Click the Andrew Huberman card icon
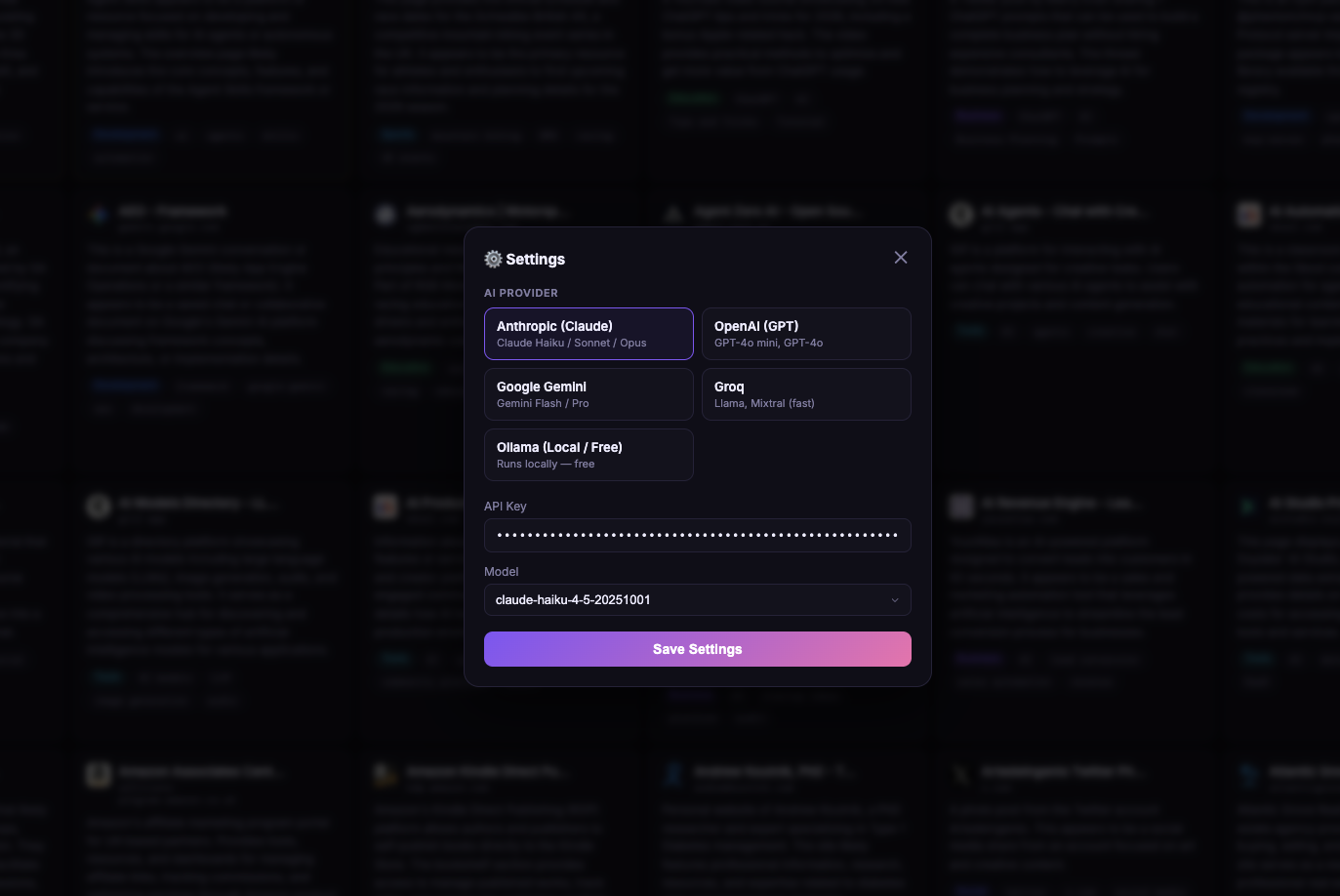The width and height of the screenshot is (1340, 896). [x=673, y=774]
